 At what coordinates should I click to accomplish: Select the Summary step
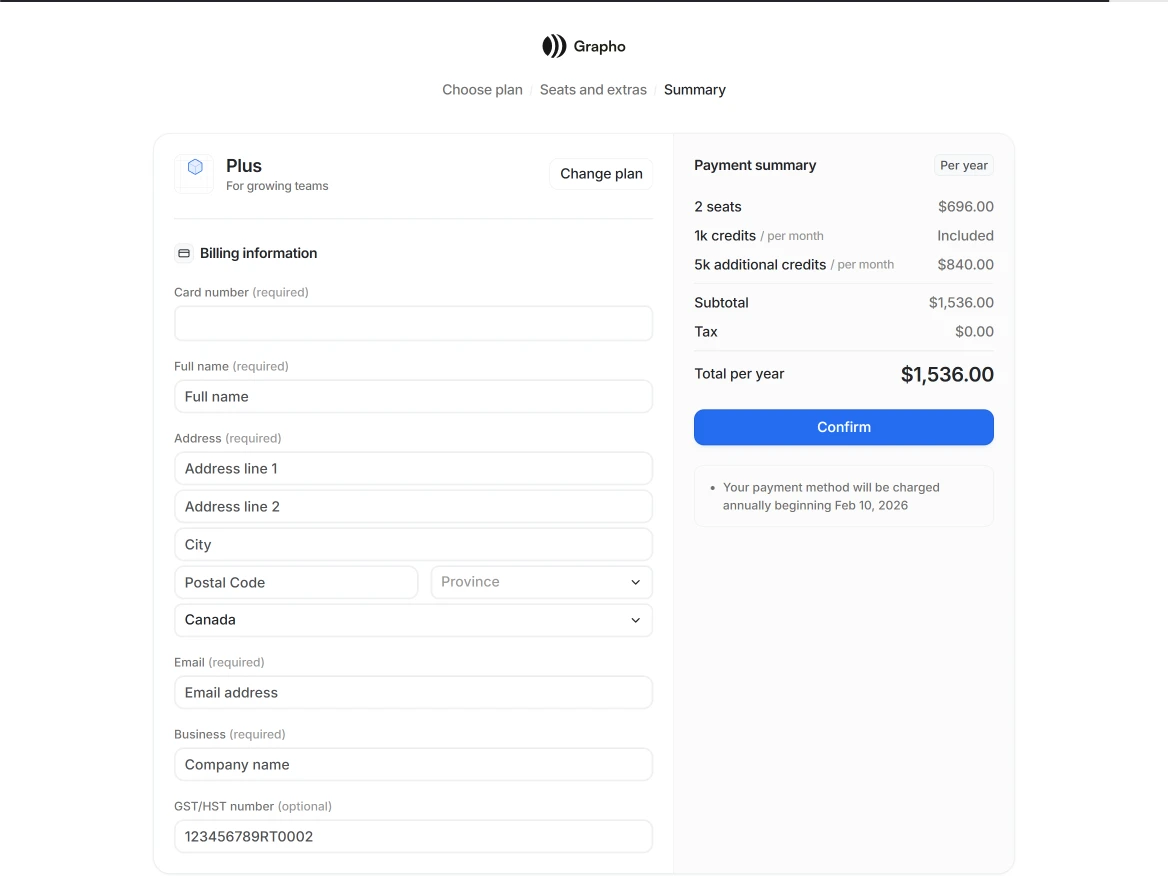694,90
